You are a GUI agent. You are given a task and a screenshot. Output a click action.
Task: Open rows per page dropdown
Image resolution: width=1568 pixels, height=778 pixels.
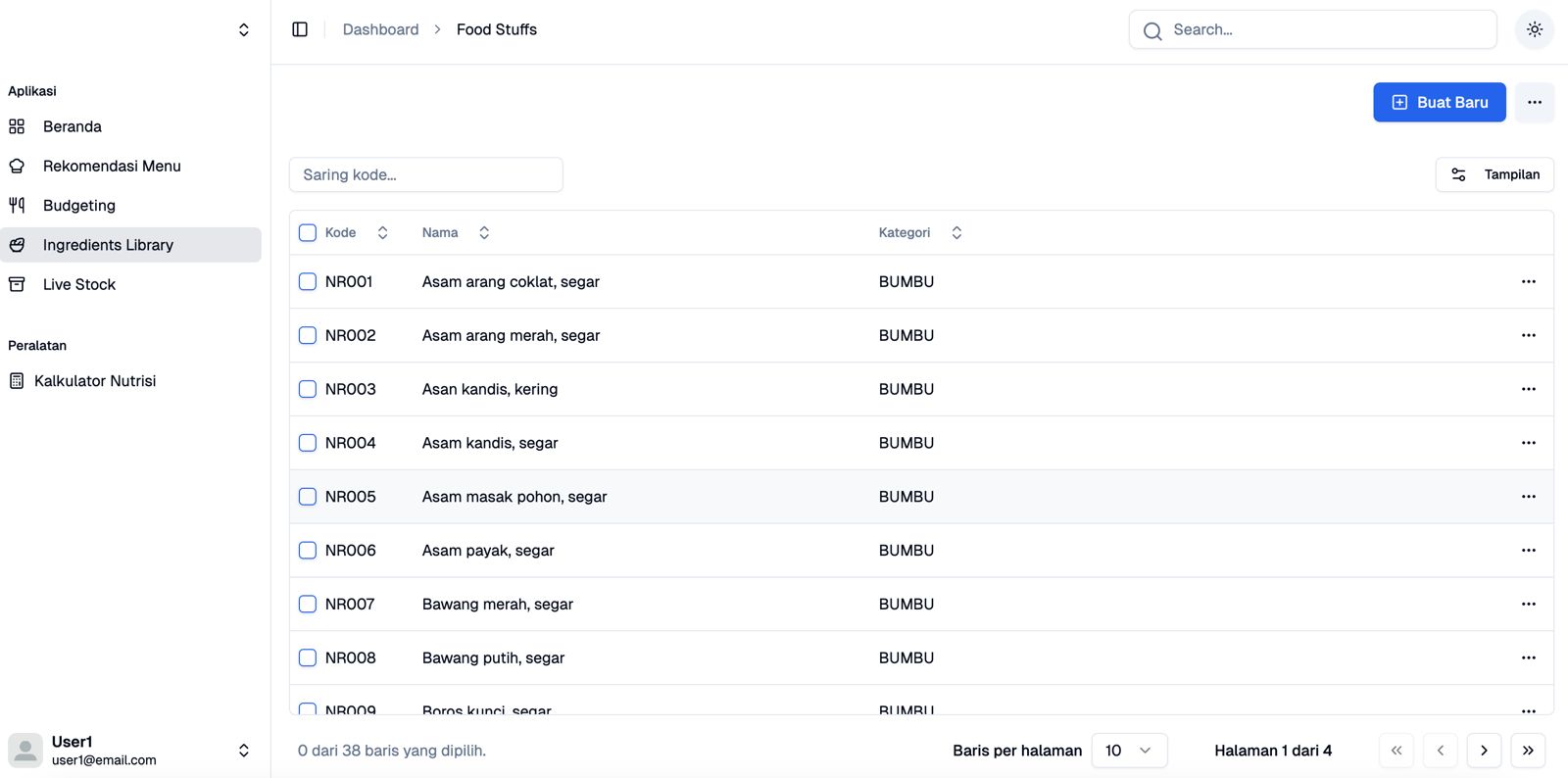tap(1129, 751)
